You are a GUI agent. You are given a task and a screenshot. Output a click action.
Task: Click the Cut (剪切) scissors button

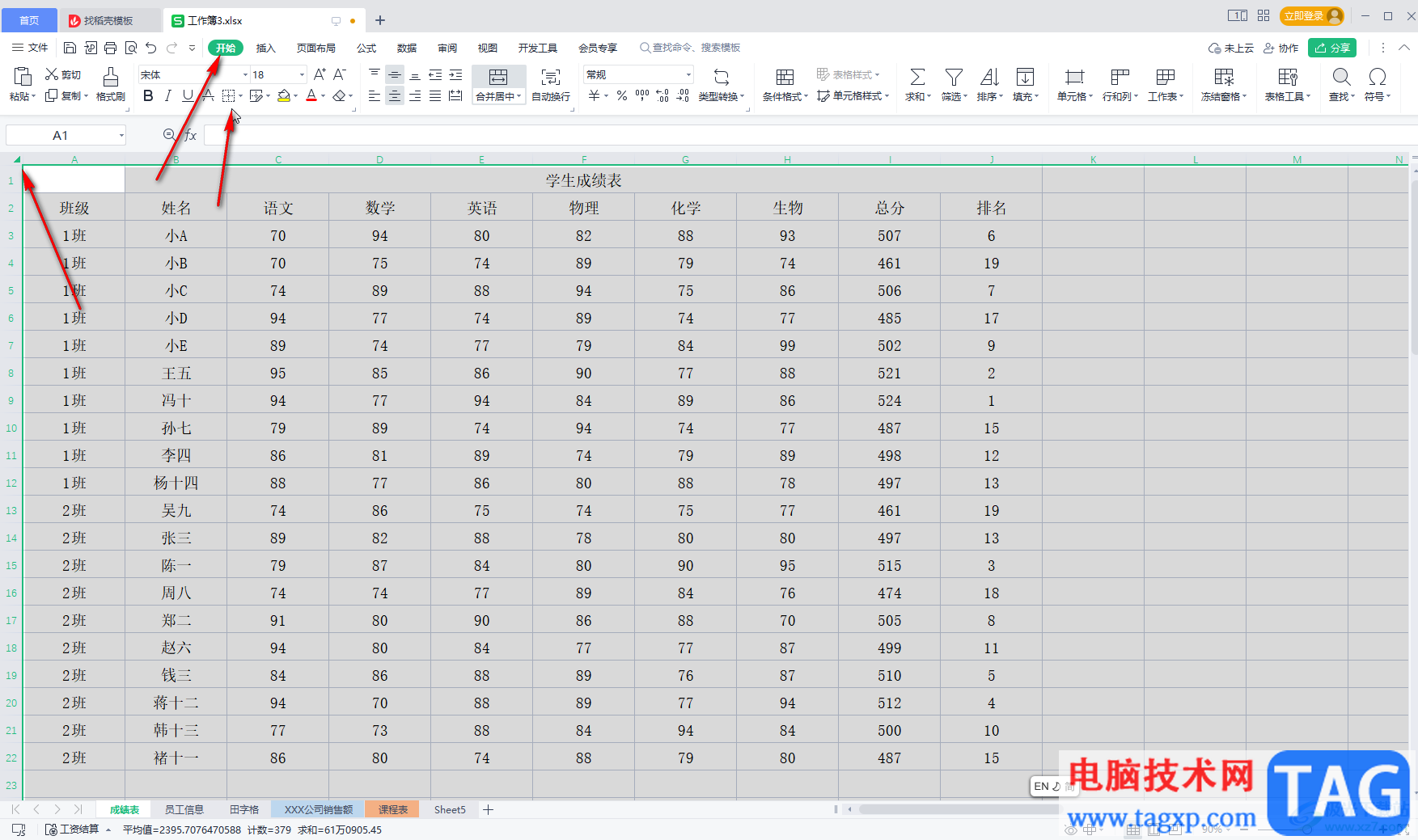pos(63,74)
